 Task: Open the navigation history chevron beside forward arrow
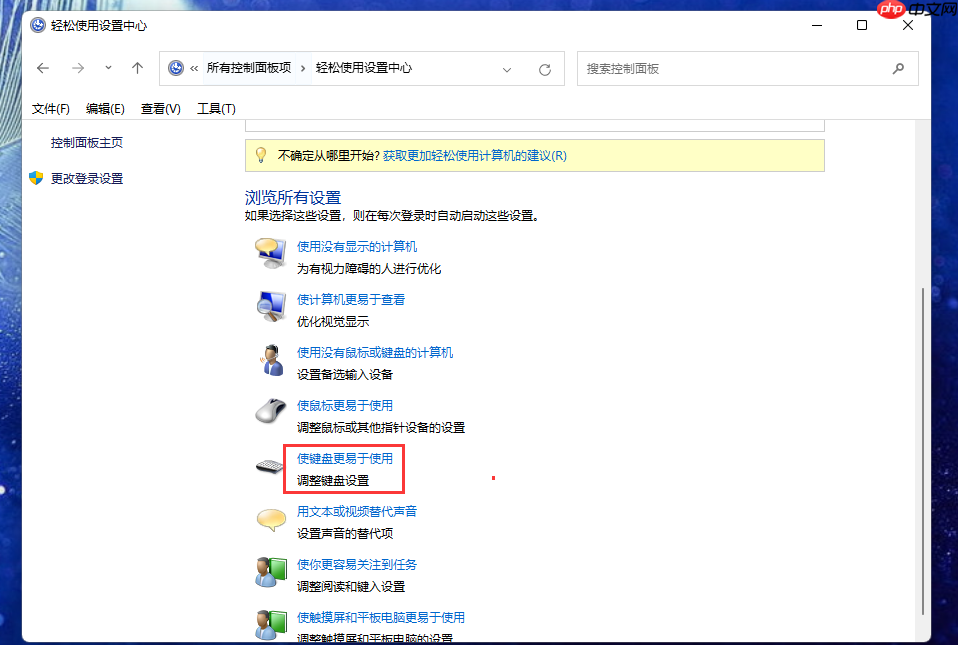(107, 68)
